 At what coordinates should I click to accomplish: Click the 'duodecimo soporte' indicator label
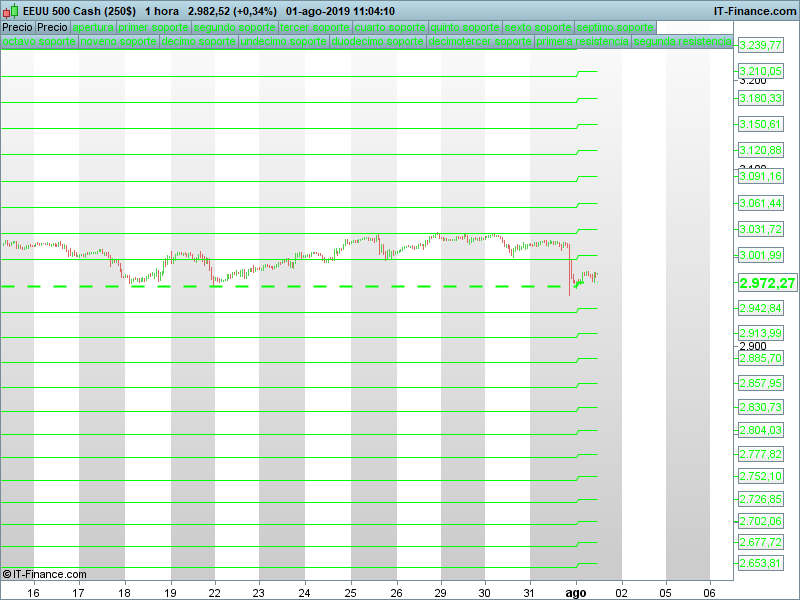(378, 41)
